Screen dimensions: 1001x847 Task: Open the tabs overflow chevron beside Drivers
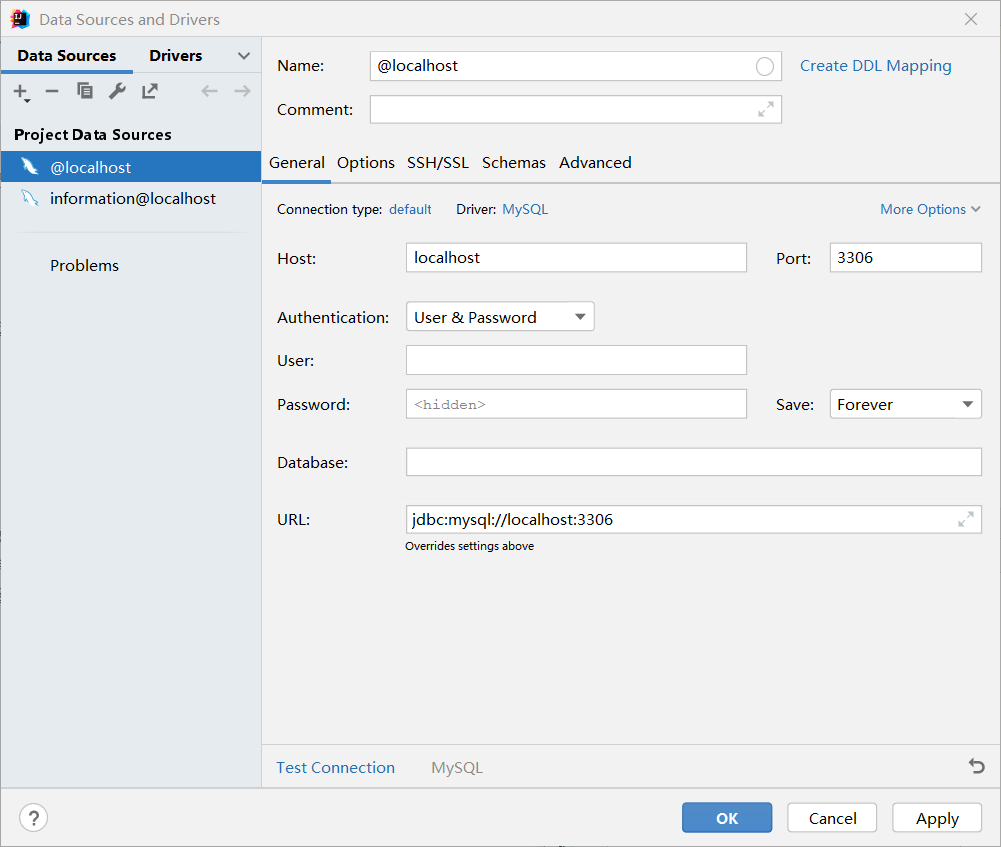pyautogui.click(x=243, y=56)
